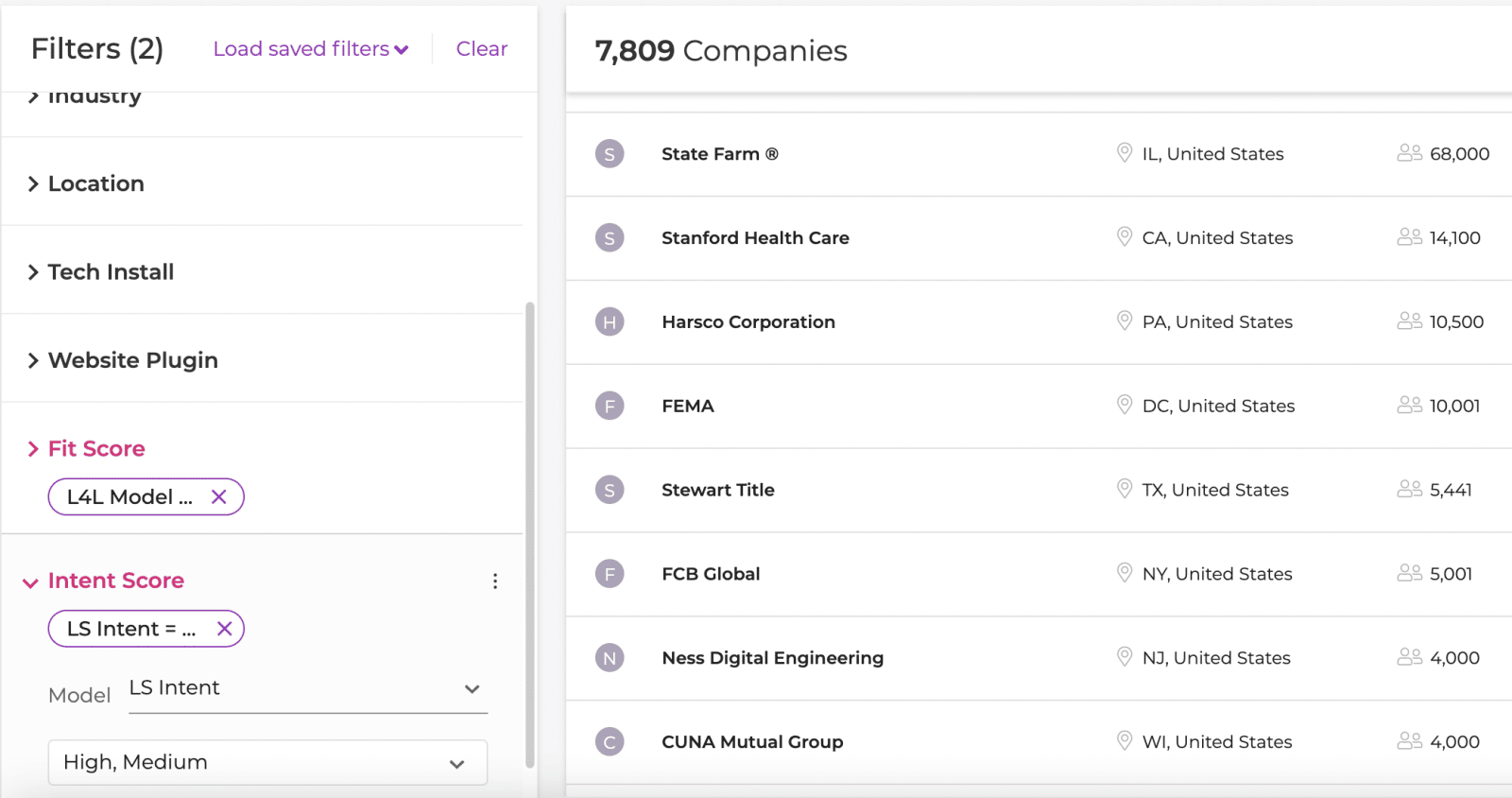Click location pin icon for Stewart Title
Screen dimensions: 1512x798
coord(1125,490)
